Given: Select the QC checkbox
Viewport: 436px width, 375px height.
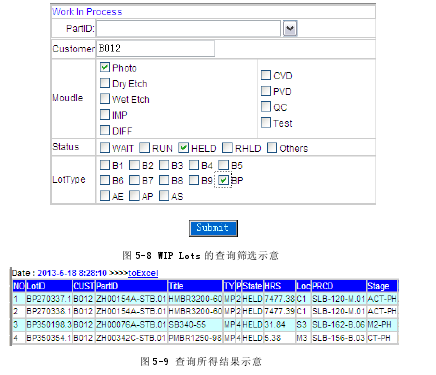Looking at the screenshot, I should click(266, 107).
